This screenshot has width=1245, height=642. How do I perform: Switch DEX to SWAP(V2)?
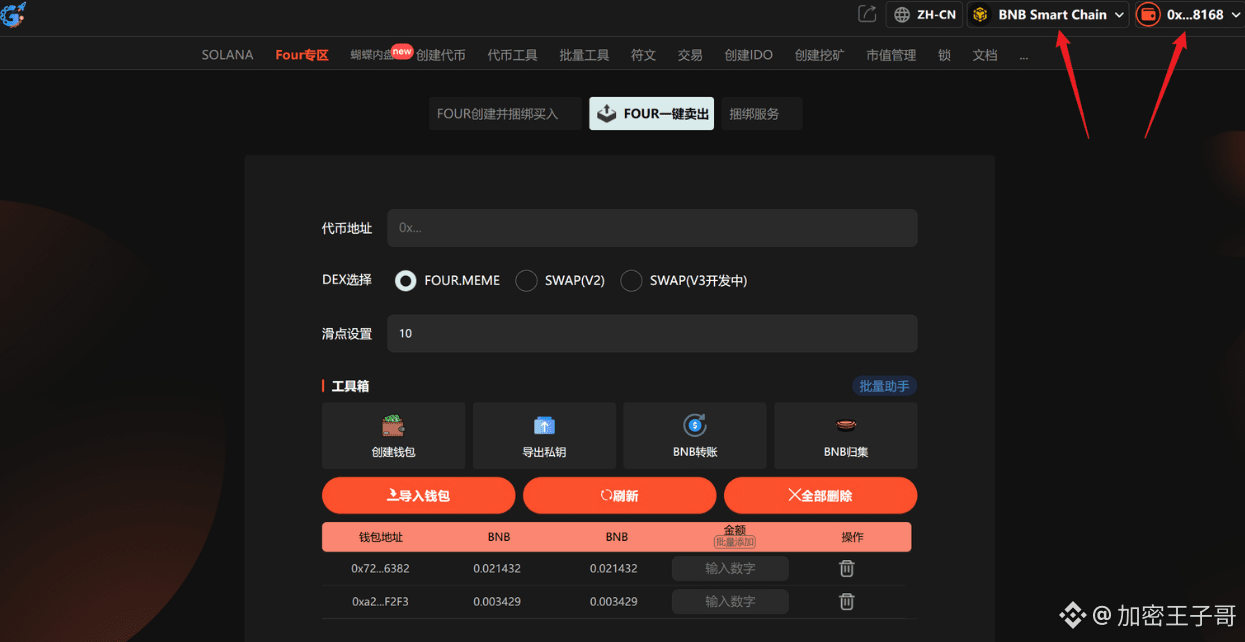tap(526, 281)
